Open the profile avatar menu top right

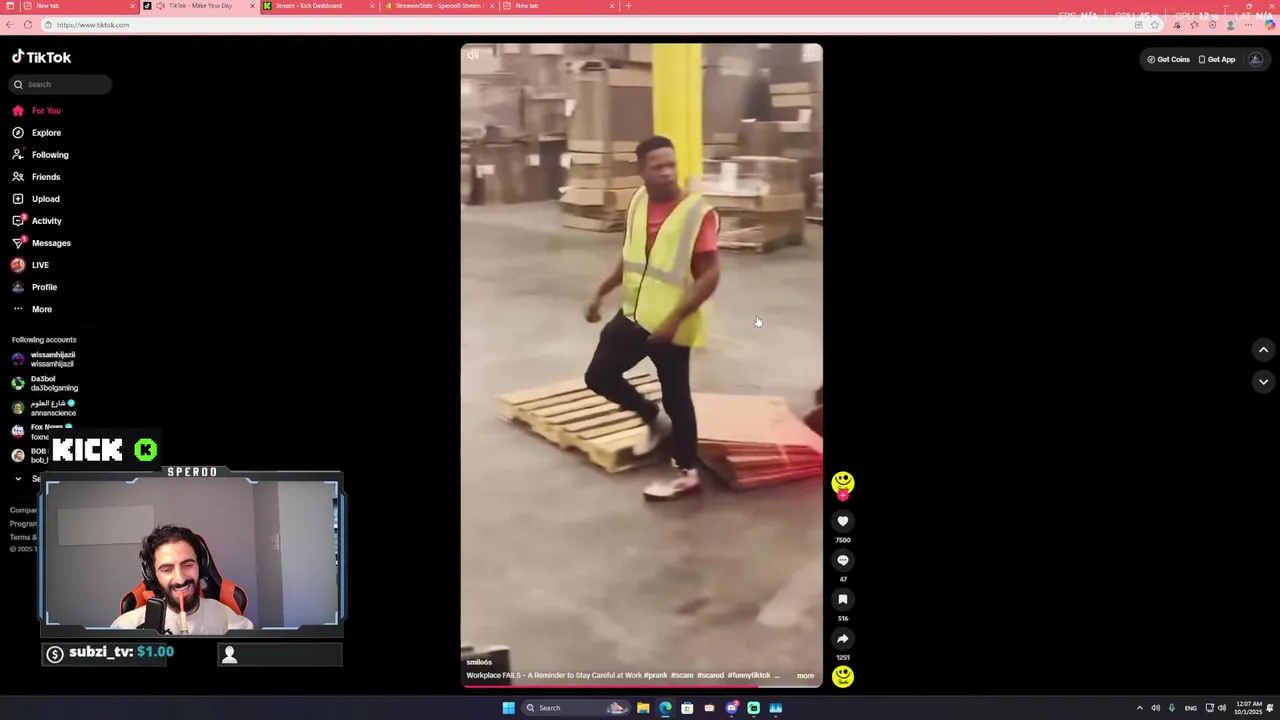click(x=1256, y=59)
